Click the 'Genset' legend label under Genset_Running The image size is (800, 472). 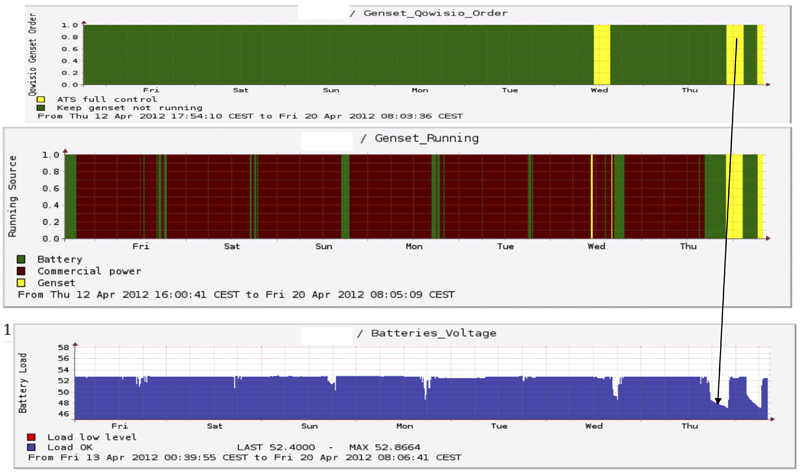56,283
